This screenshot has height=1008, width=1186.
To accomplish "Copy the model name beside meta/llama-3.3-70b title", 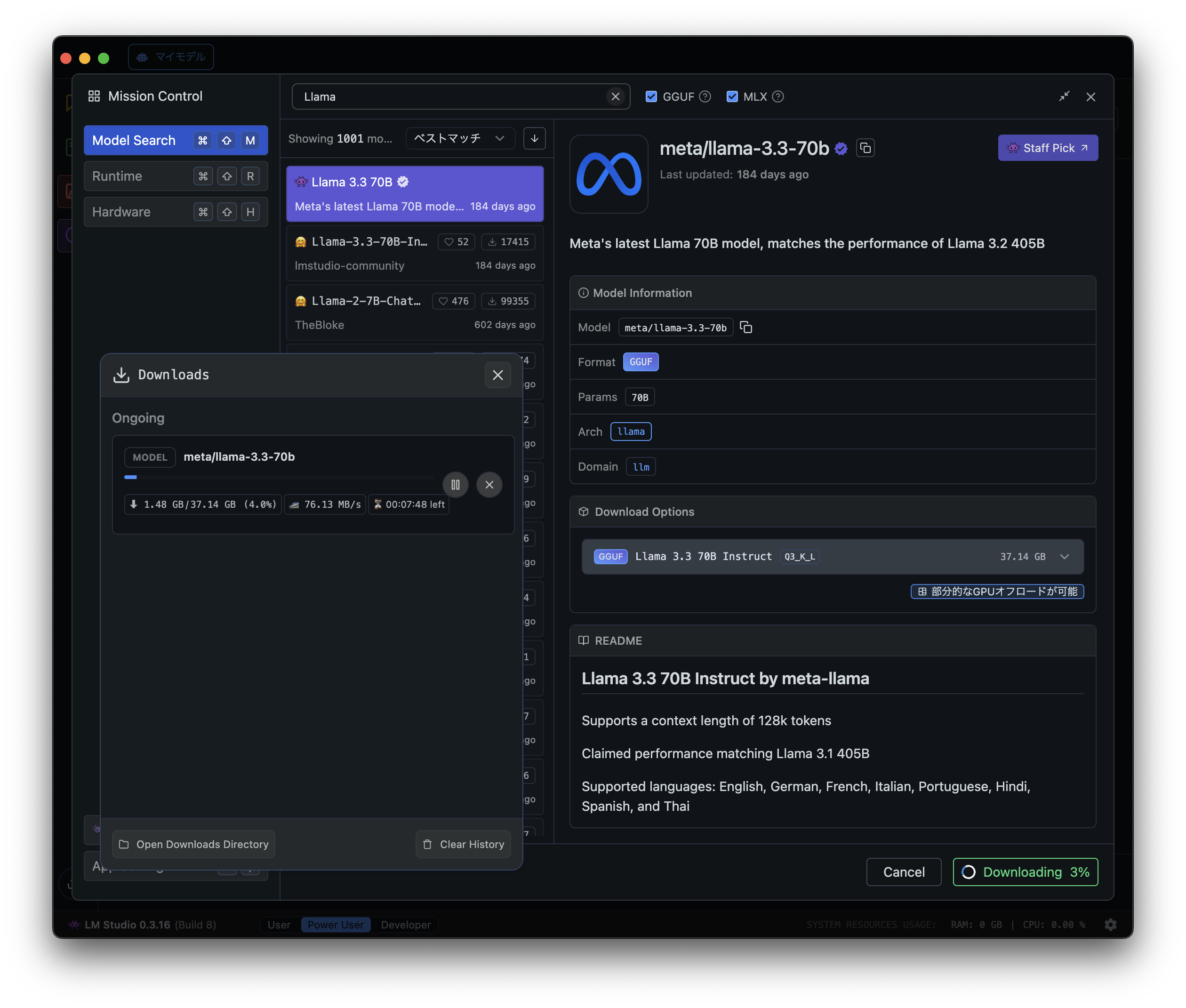I will [x=865, y=148].
